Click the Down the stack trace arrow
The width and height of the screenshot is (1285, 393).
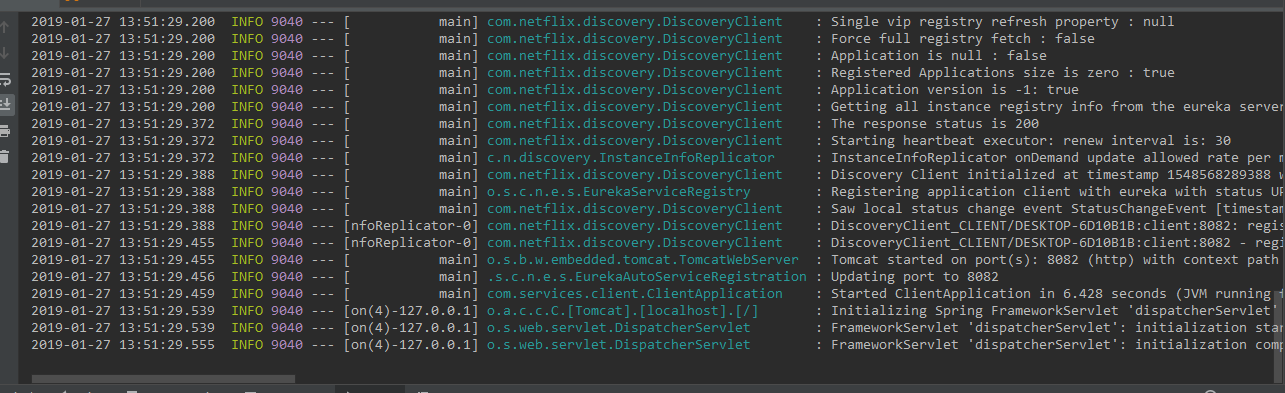click(5, 52)
